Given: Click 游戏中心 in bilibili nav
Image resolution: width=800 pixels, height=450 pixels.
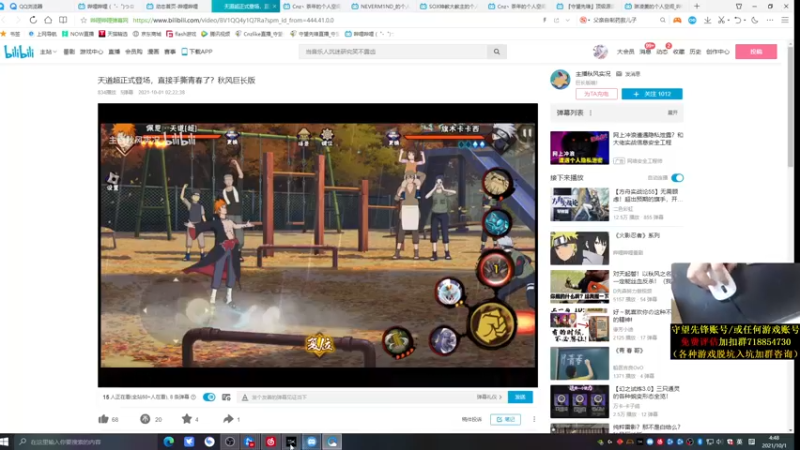Looking at the screenshot, I should (x=91, y=52).
